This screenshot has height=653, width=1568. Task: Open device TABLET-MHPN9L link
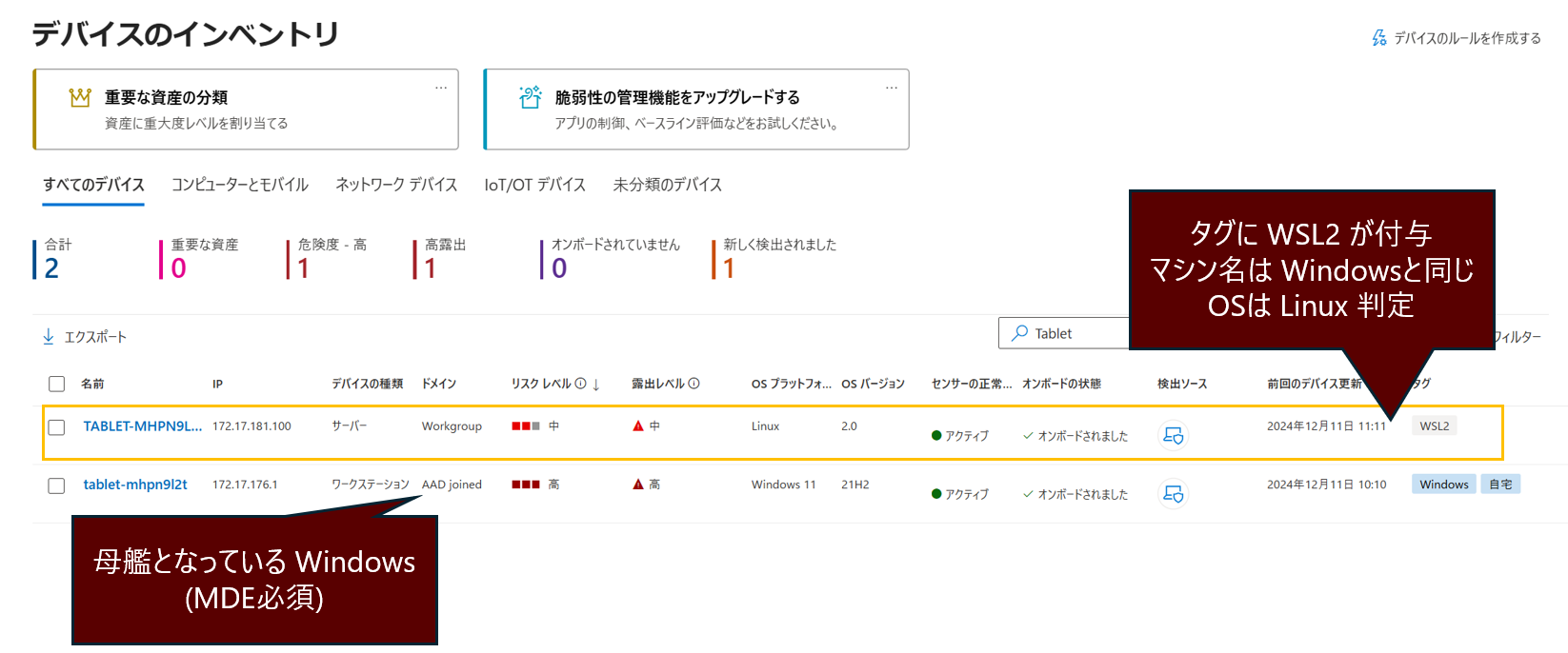click(143, 426)
